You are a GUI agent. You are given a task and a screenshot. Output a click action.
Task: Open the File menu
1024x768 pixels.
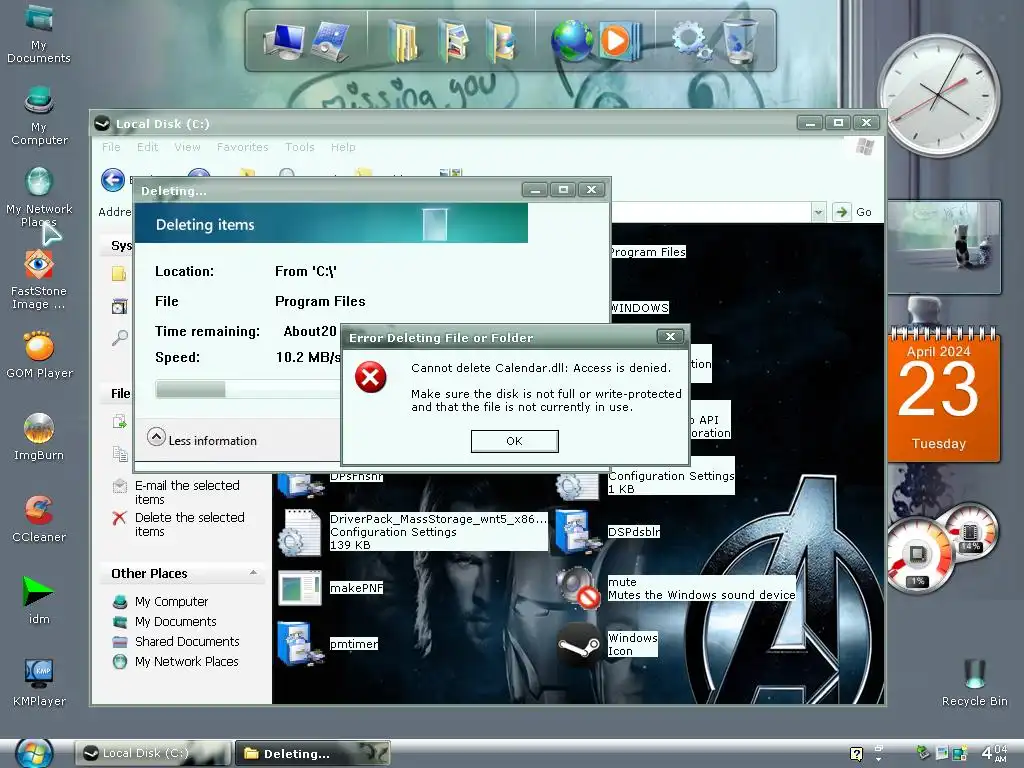tap(111, 147)
